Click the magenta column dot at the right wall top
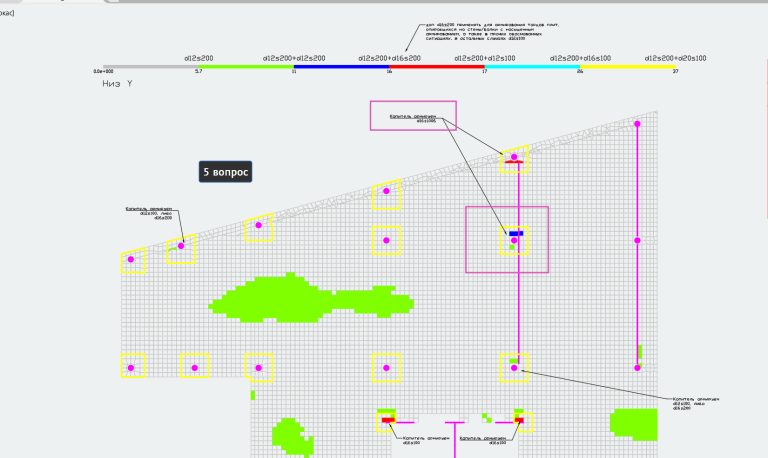 (637, 124)
